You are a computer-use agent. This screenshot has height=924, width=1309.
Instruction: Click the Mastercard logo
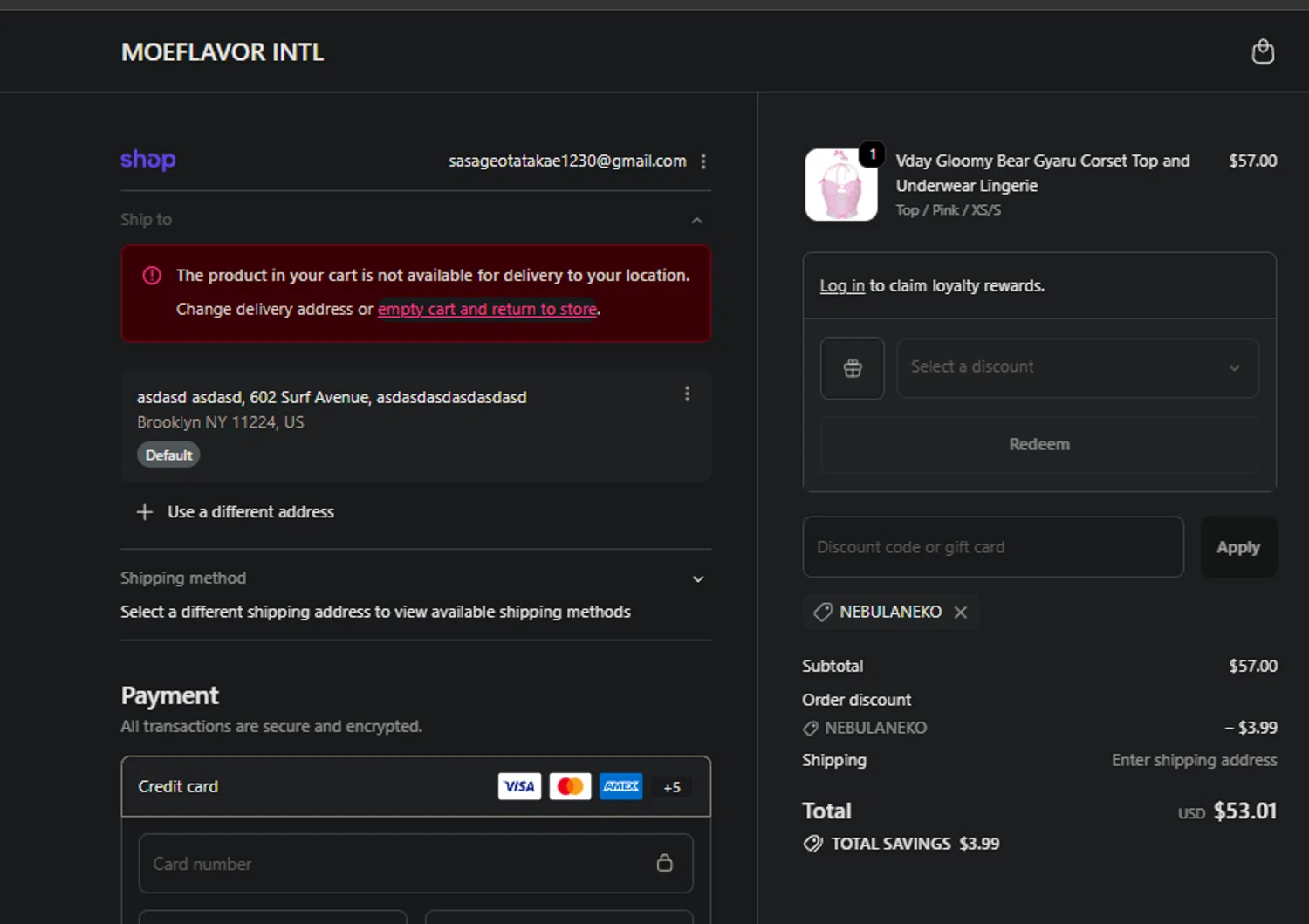570,786
